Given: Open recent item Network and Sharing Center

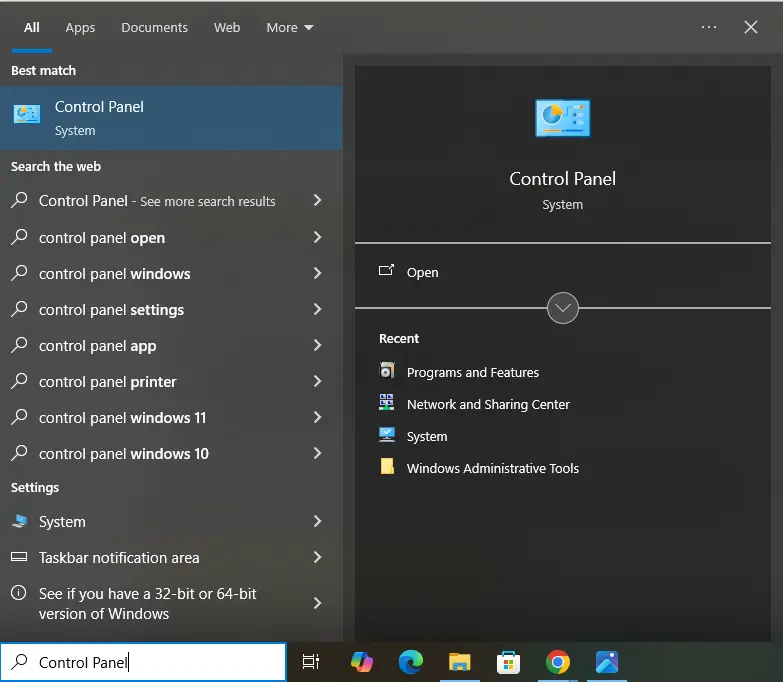Looking at the screenshot, I should 488,404.
